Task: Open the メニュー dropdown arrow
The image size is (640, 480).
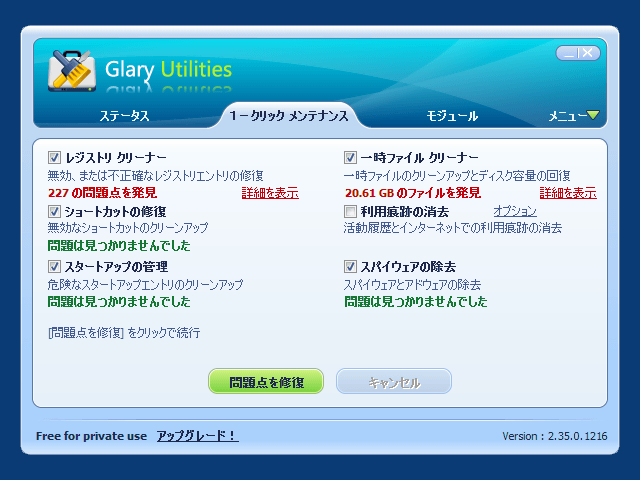Action: (x=593, y=115)
